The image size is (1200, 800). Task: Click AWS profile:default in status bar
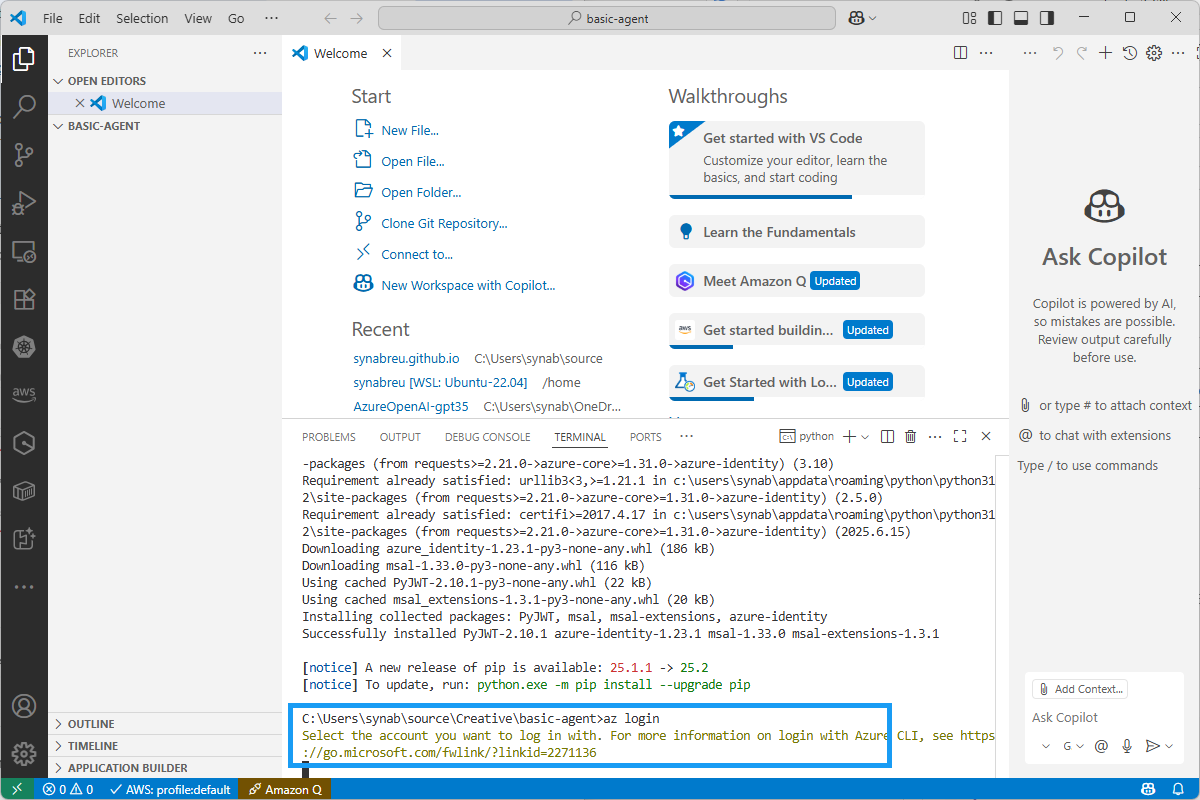(171, 790)
